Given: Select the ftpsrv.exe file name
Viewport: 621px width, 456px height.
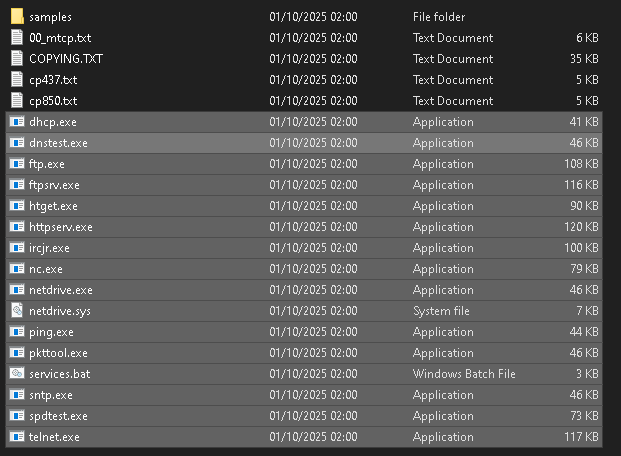Looking at the screenshot, I should (54, 185).
